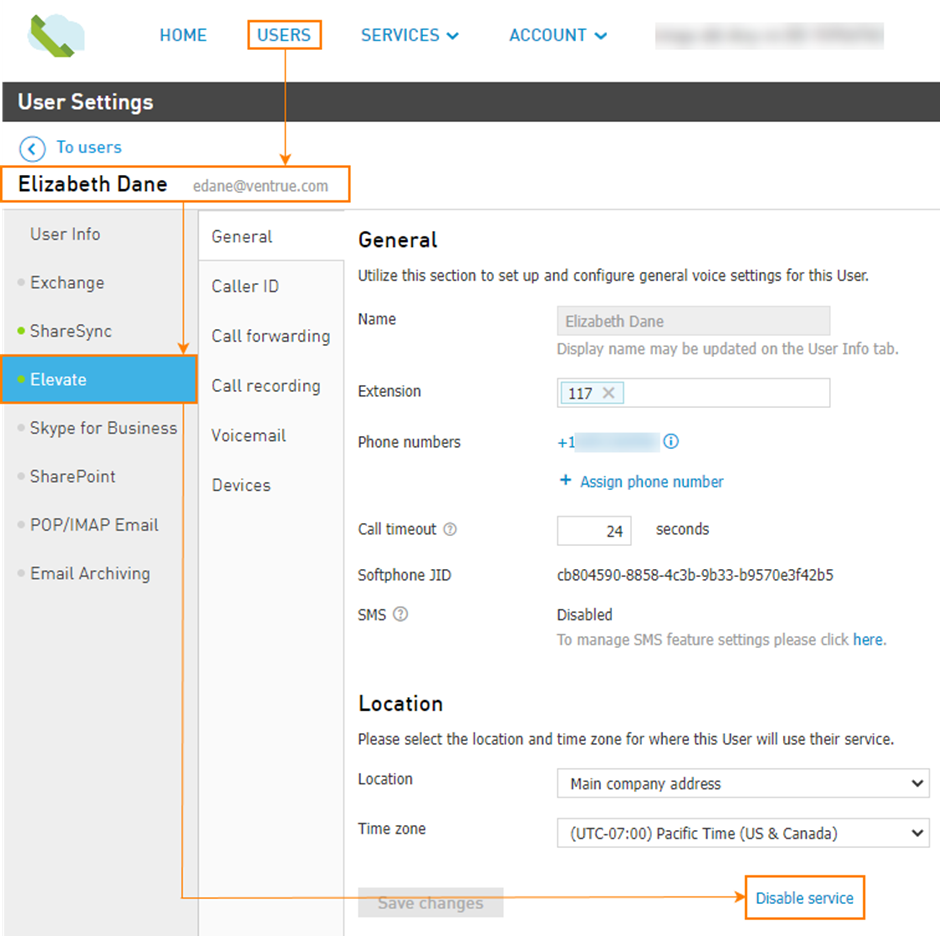
Task: Expand the SERVICES menu
Action: [x=409, y=35]
